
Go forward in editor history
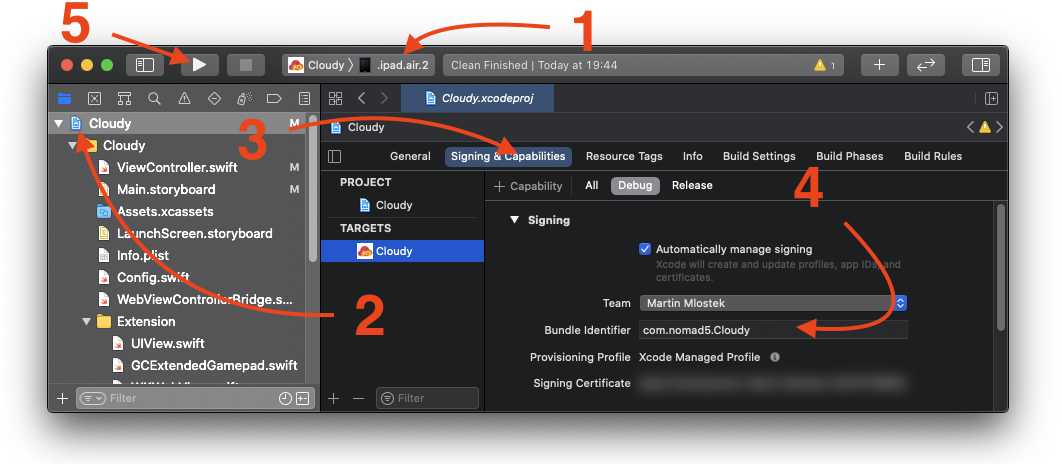(x=385, y=99)
